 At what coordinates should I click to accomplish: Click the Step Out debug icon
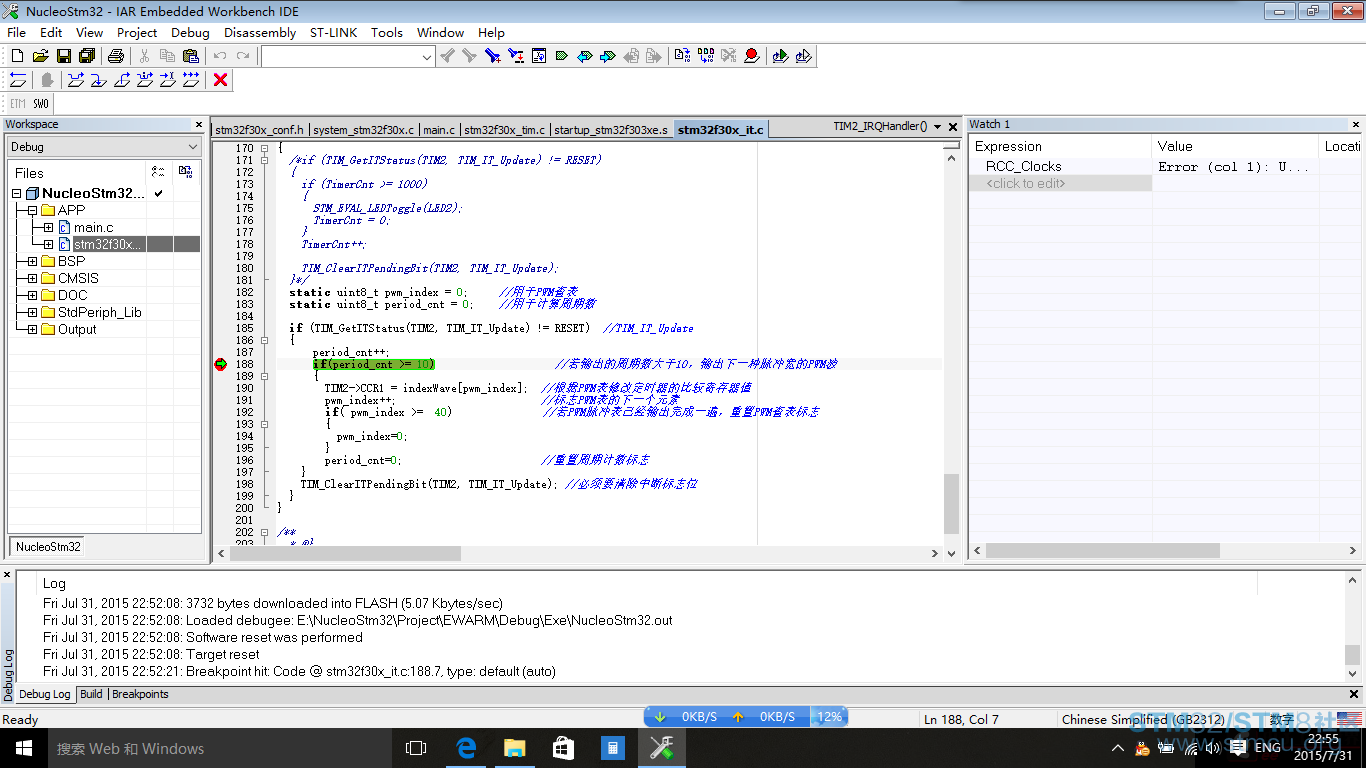(x=122, y=80)
